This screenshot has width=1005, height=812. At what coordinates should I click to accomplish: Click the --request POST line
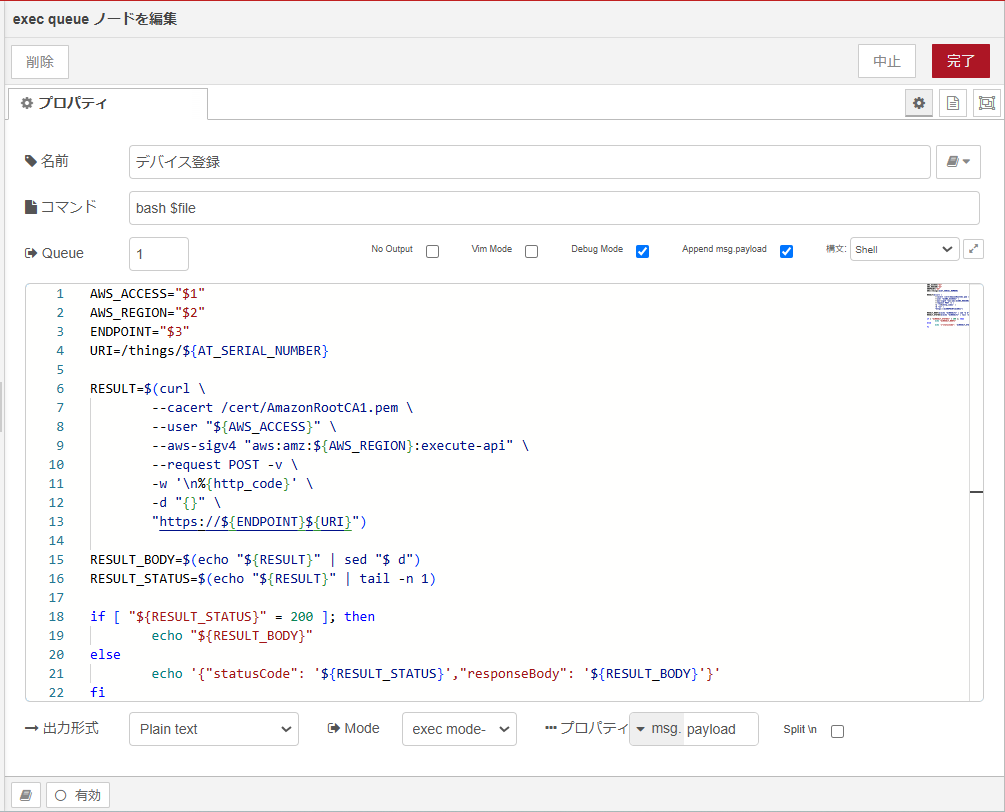224,465
